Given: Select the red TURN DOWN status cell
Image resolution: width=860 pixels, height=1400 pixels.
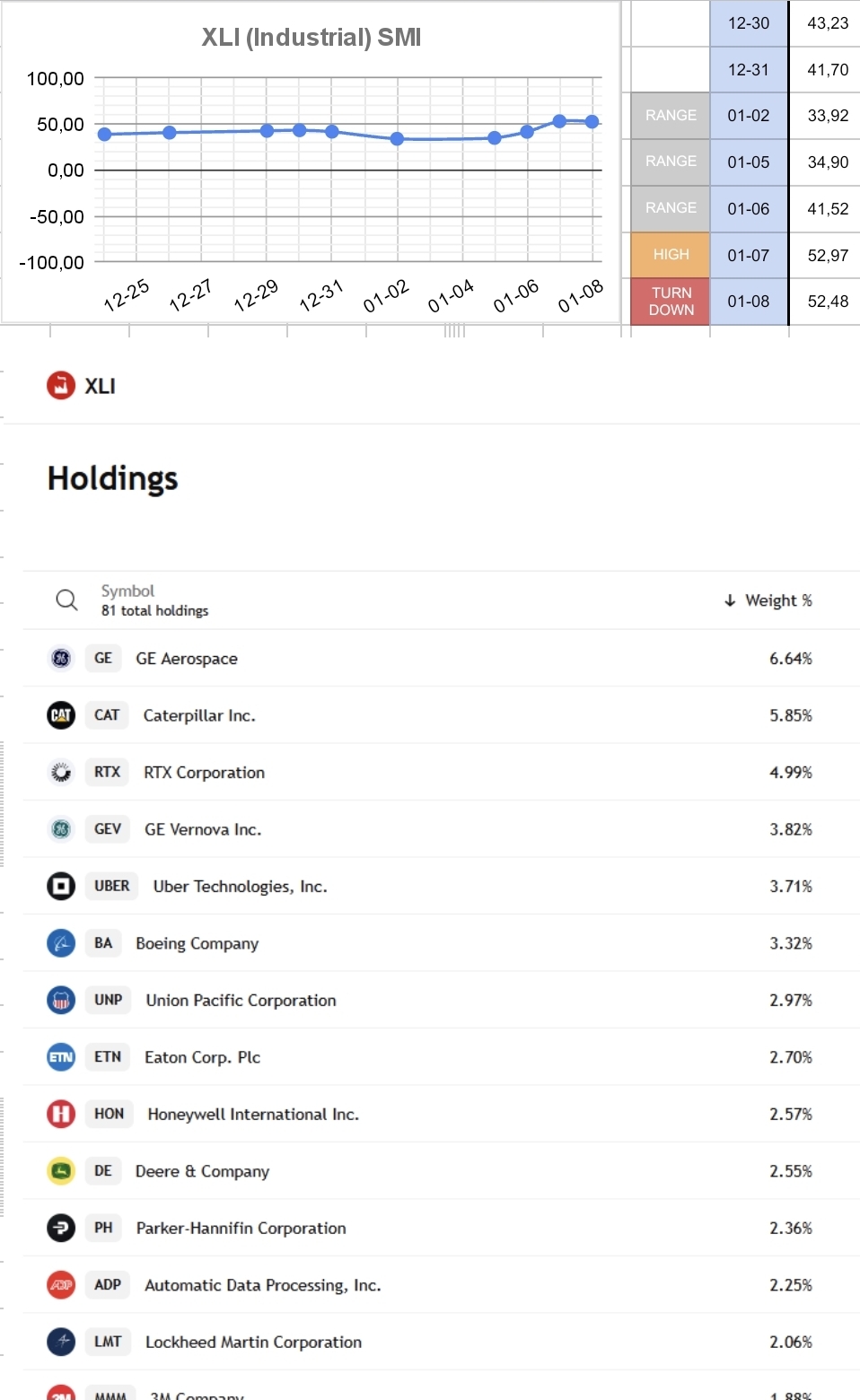Looking at the screenshot, I should click(671, 302).
